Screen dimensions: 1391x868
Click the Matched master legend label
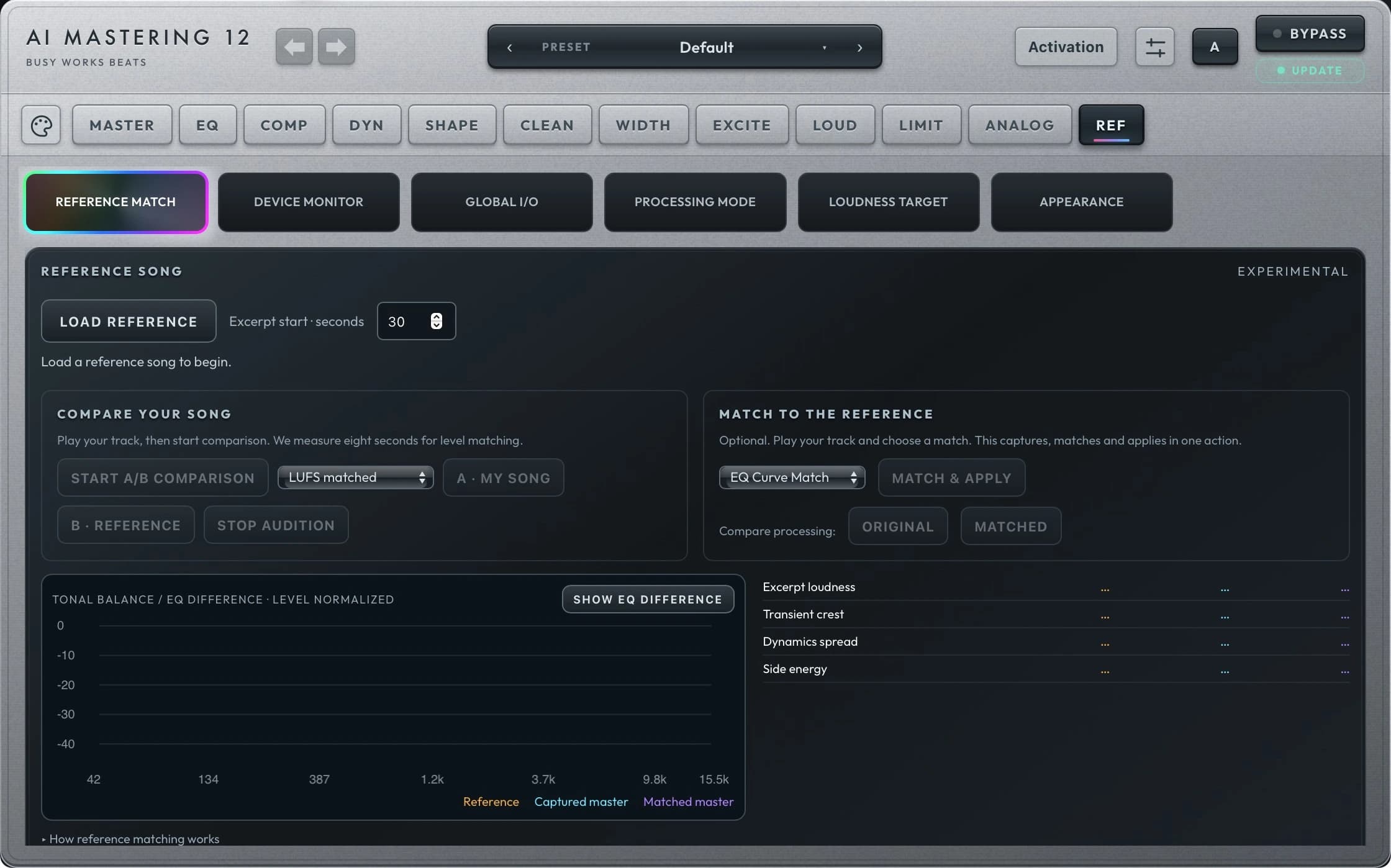(x=688, y=802)
